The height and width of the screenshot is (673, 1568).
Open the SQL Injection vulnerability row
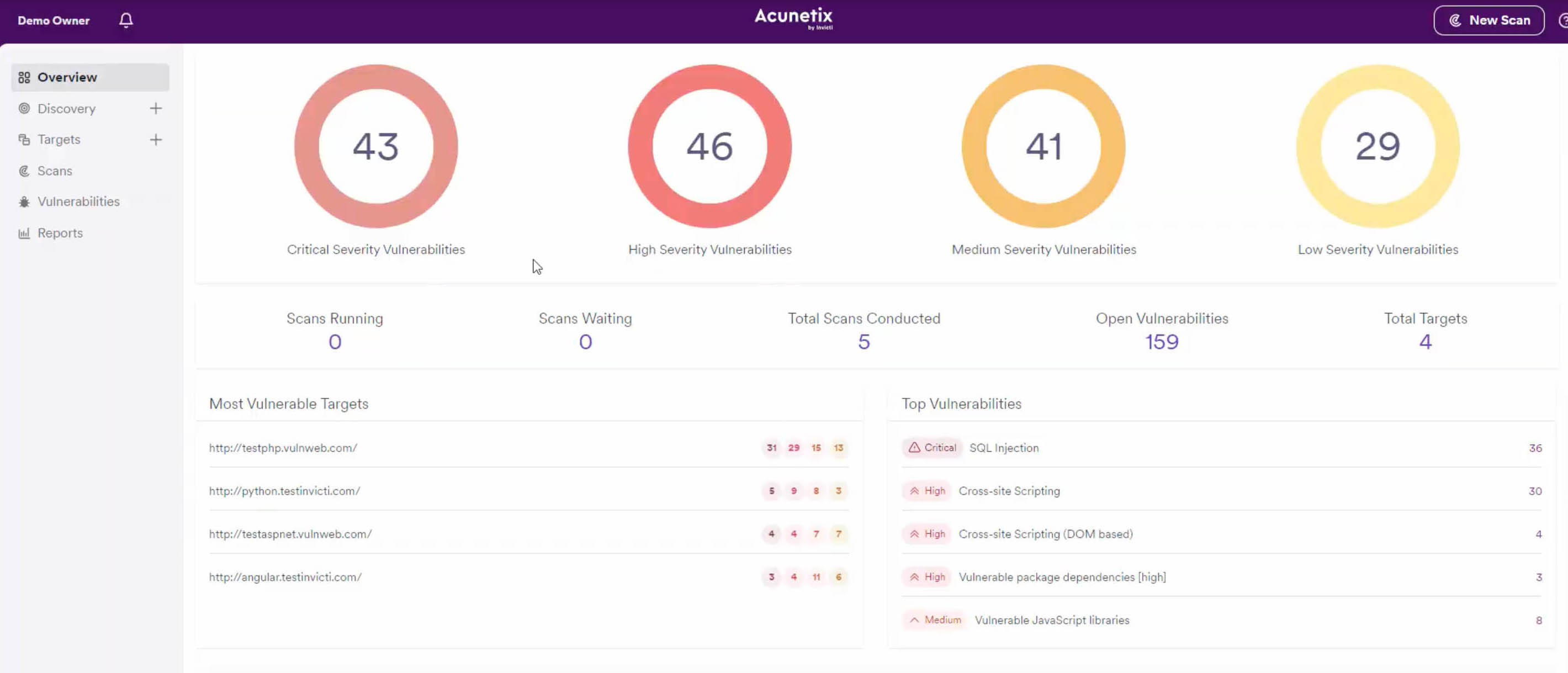[x=1222, y=448]
